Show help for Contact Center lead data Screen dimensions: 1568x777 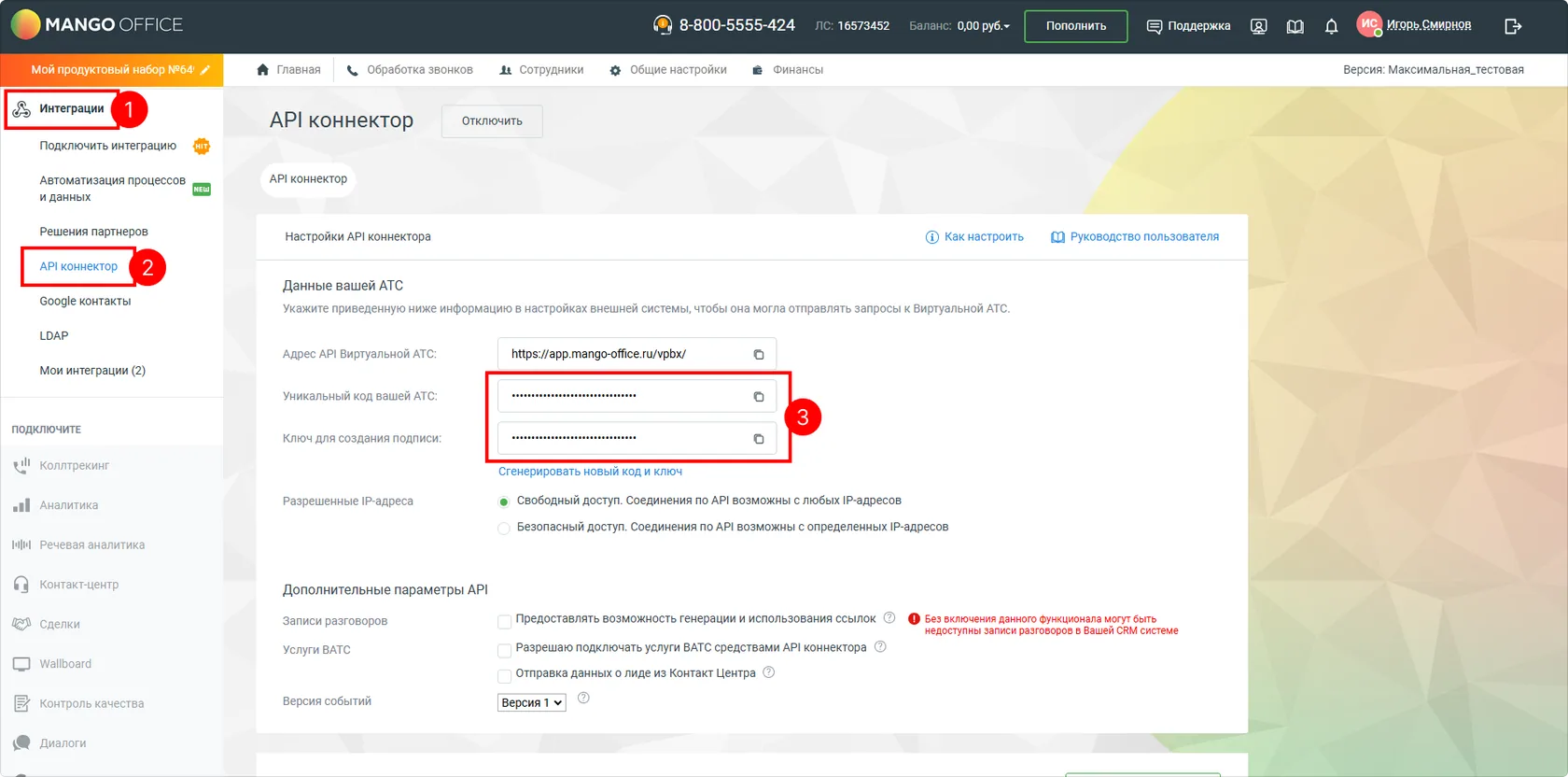(769, 671)
